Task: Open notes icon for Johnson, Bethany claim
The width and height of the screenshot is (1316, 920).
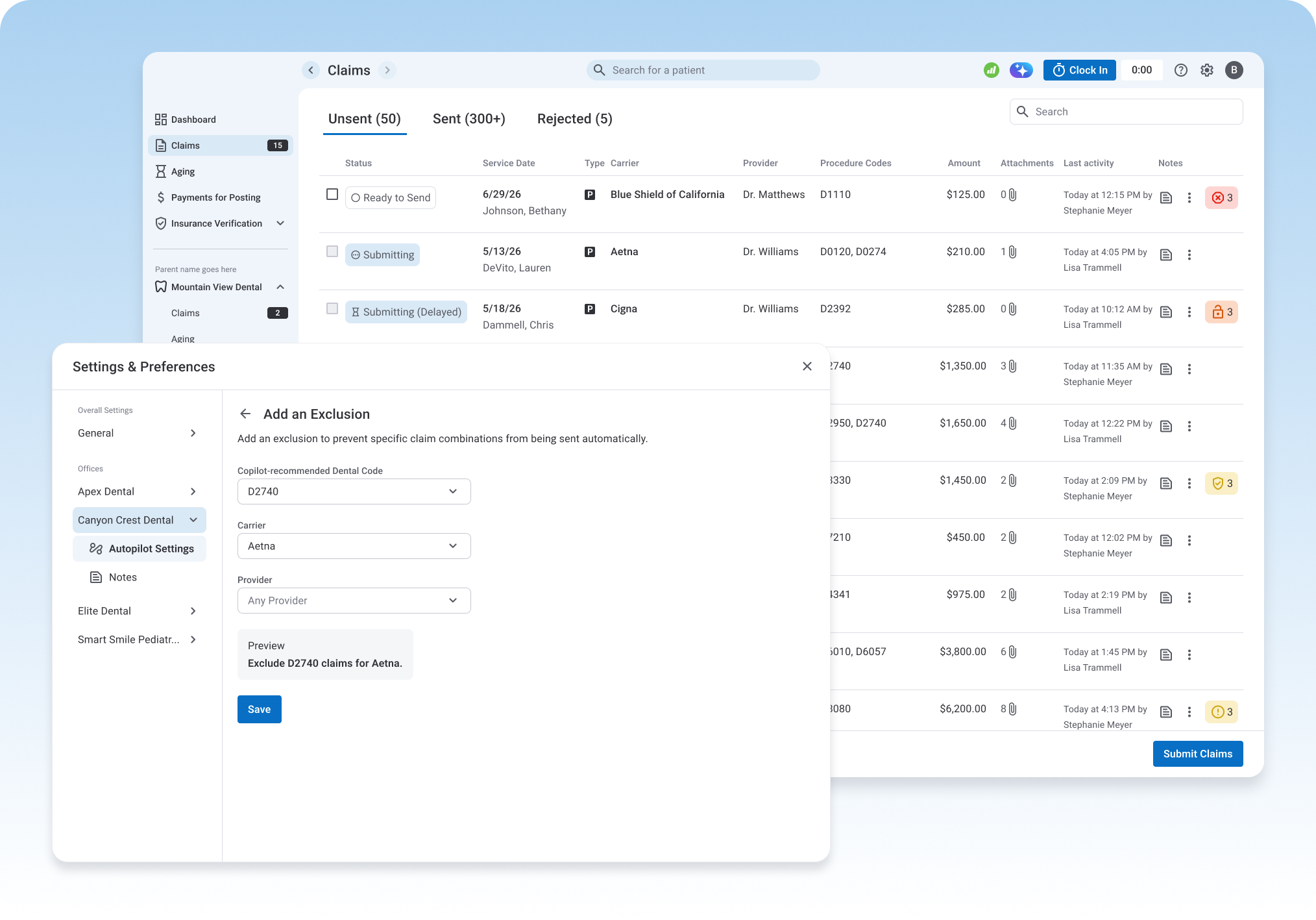Action: [1166, 198]
